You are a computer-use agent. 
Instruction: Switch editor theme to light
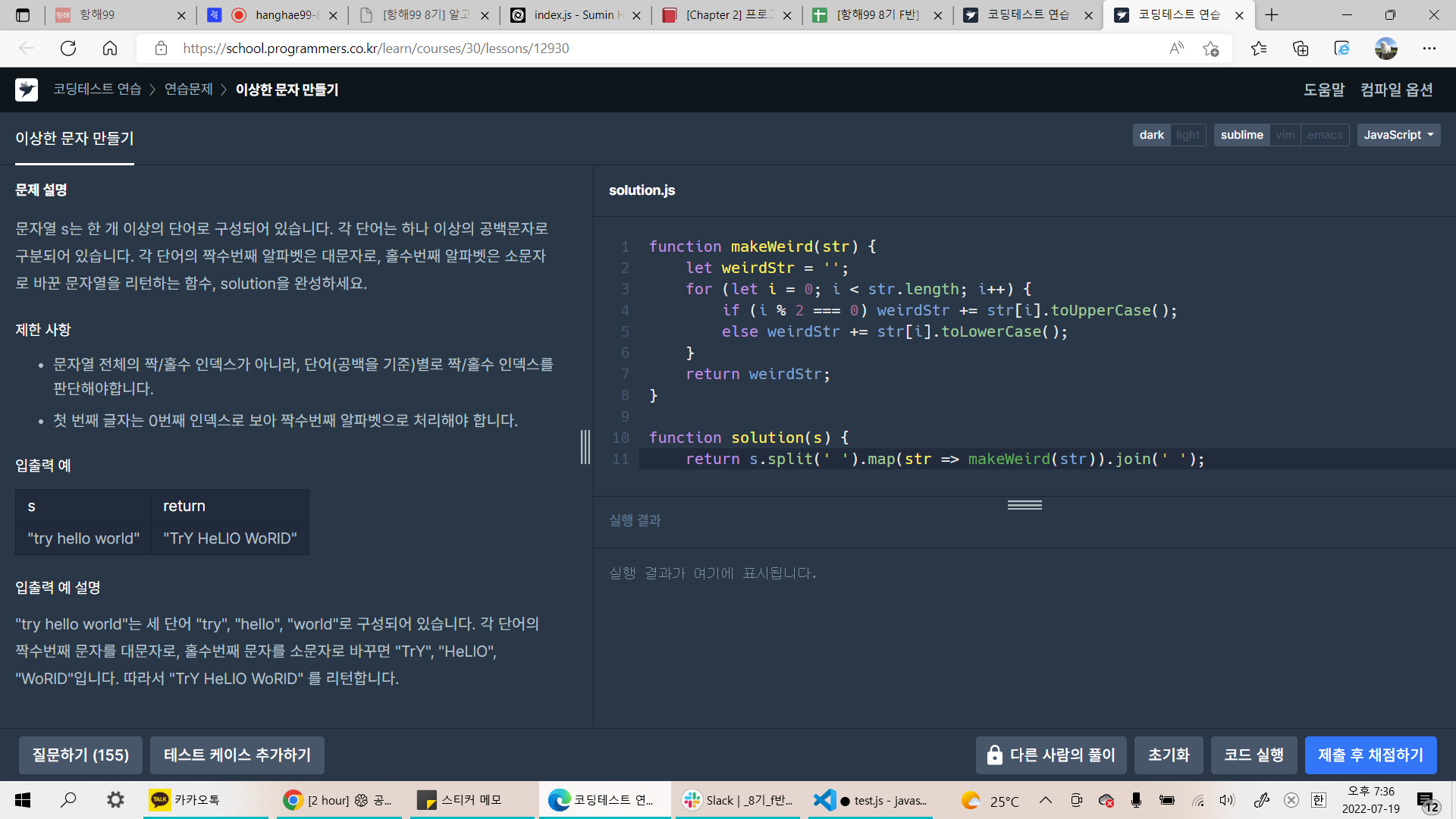(1188, 135)
